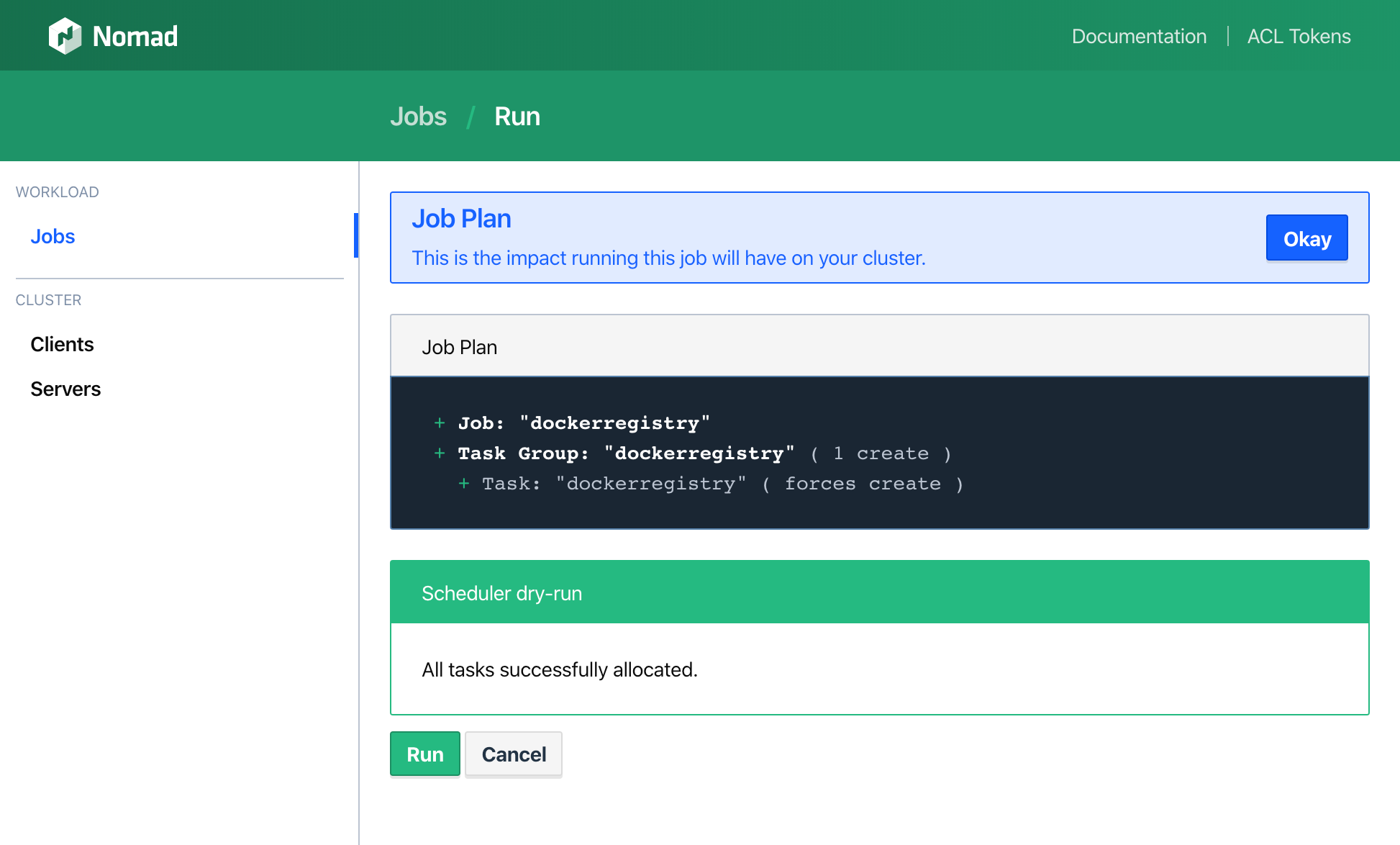Screen dimensions: 1400x845
Task: Dismiss the Job Plan notice with Okay
Action: coord(1306,238)
